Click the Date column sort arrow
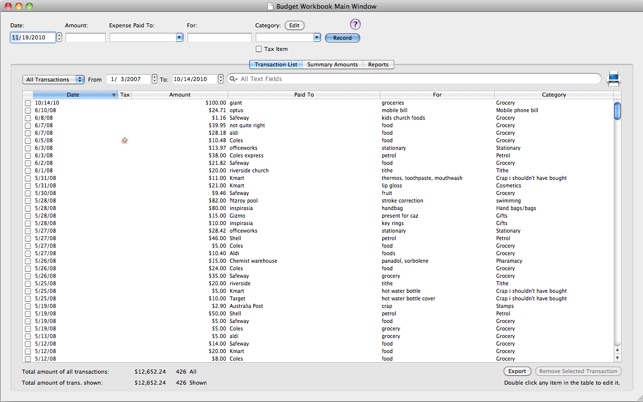643x402 pixels. click(114, 95)
